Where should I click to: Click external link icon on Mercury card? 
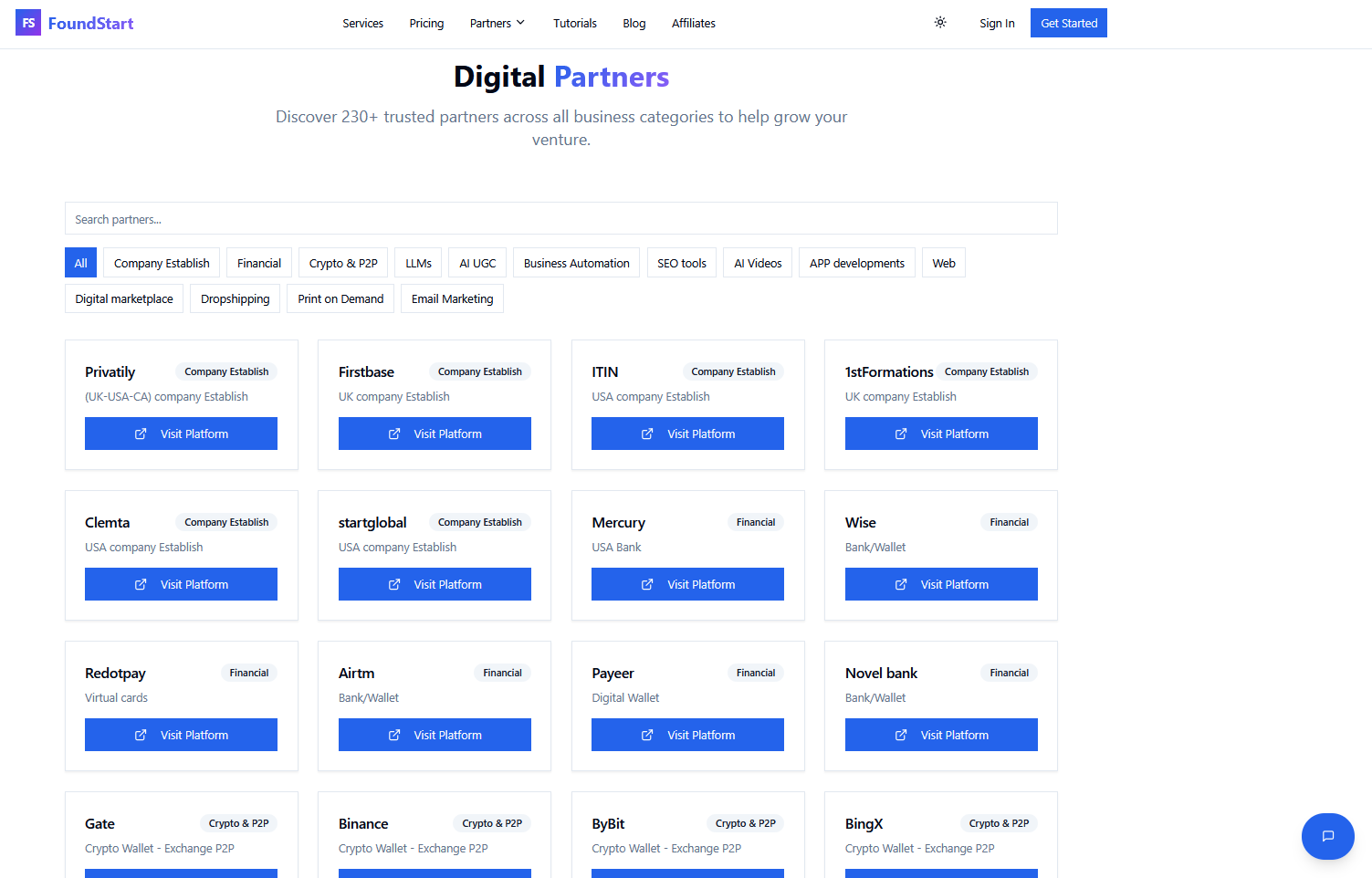[647, 584]
